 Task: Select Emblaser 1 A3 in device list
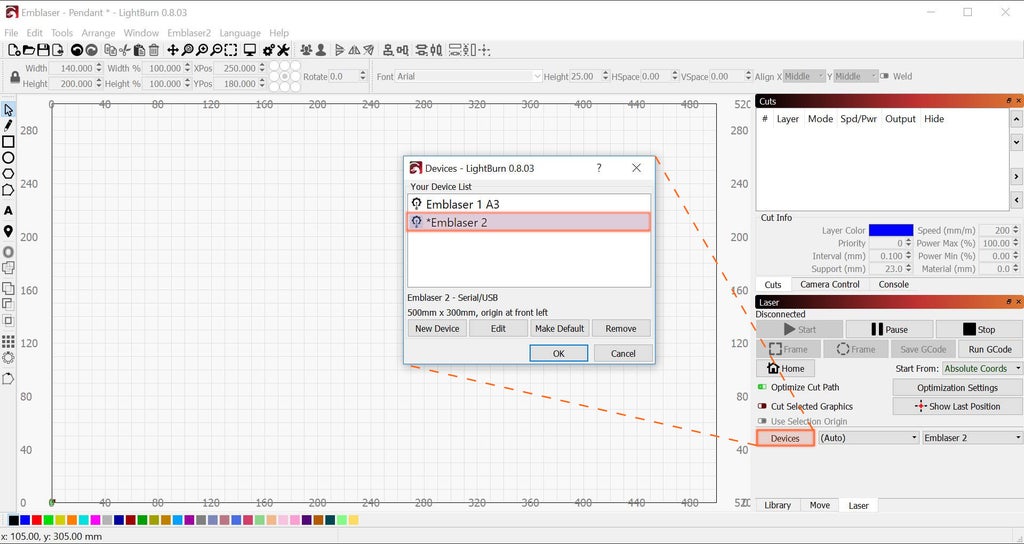529,204
